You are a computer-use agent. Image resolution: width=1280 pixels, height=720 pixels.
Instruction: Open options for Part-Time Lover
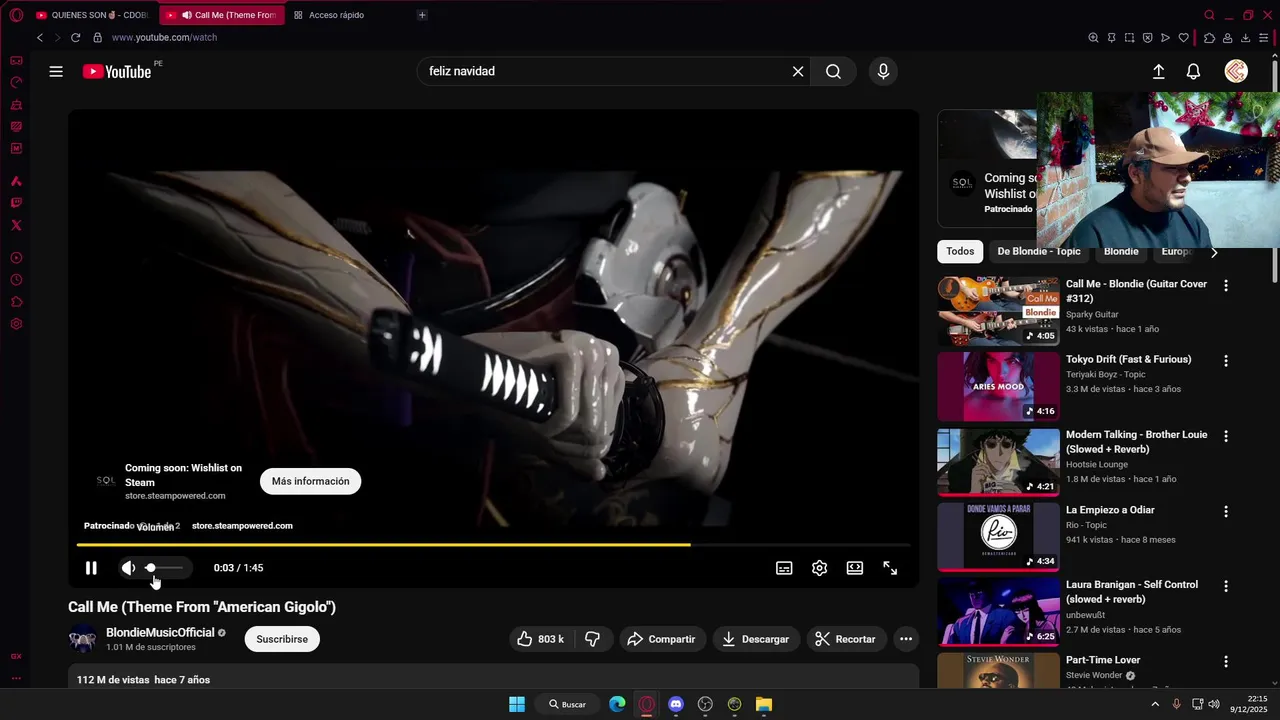click(1226, 661)
